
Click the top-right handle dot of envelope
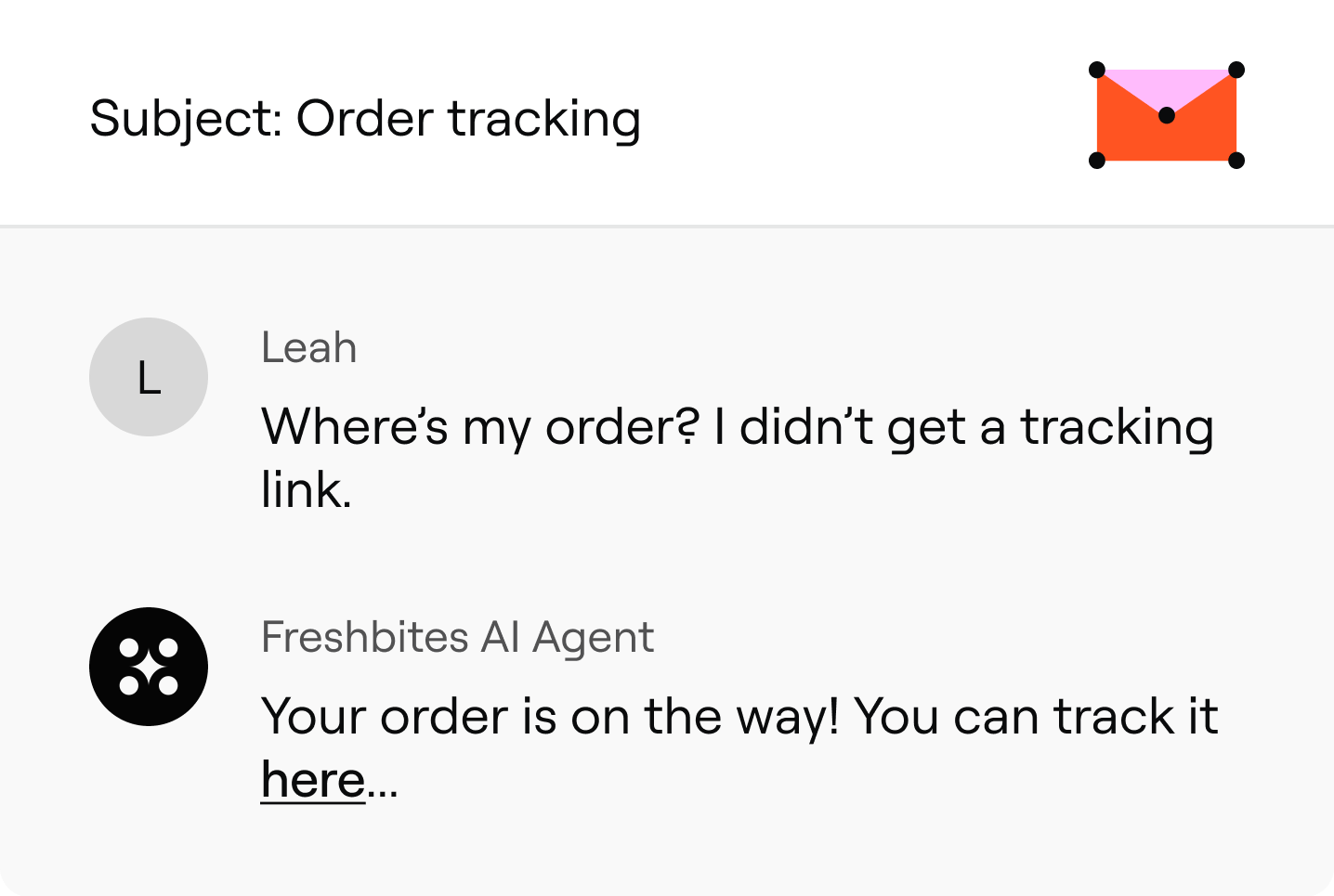click(x=1236, y=70)
